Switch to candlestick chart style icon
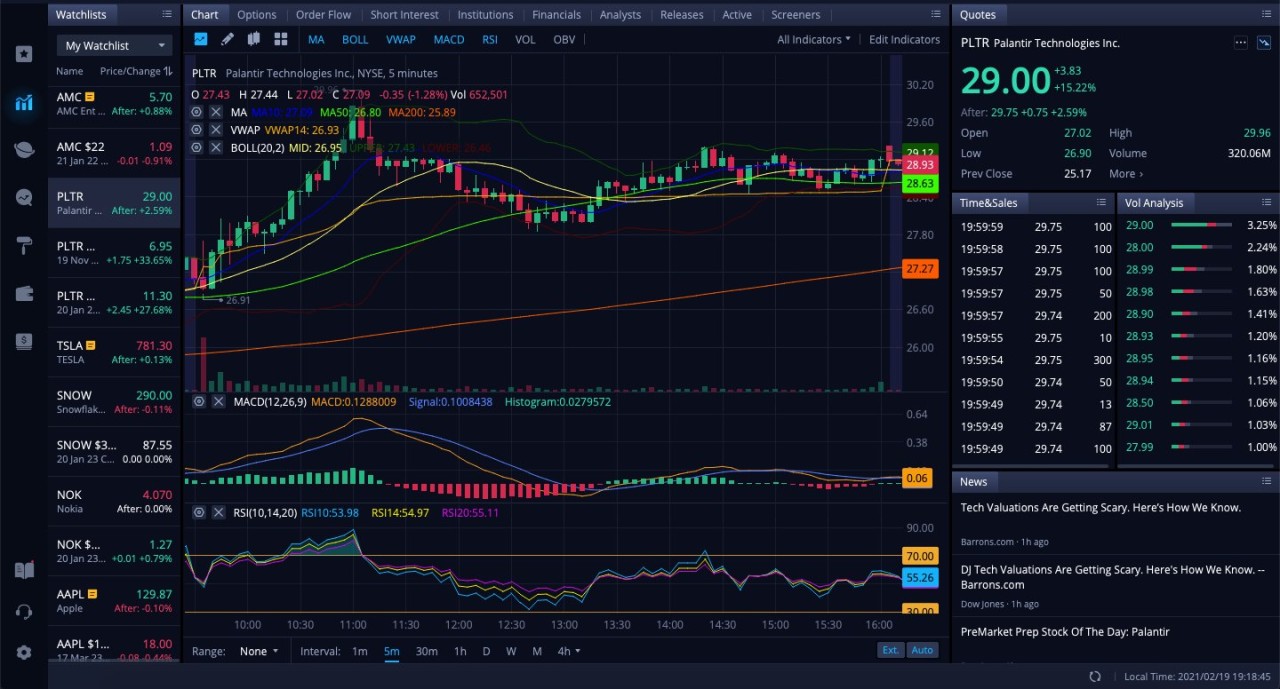1280x689 pixels. click(254, 39)
